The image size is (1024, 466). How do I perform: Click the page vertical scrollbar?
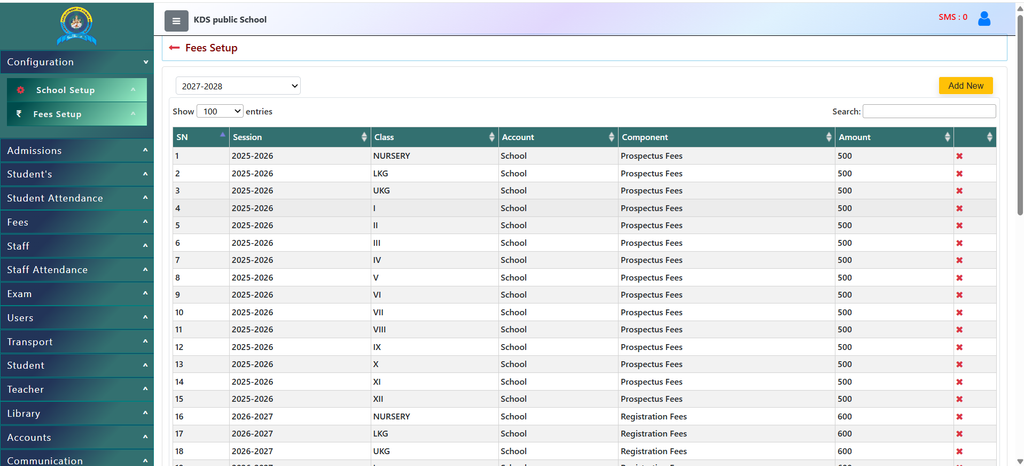coord(1020,114)
